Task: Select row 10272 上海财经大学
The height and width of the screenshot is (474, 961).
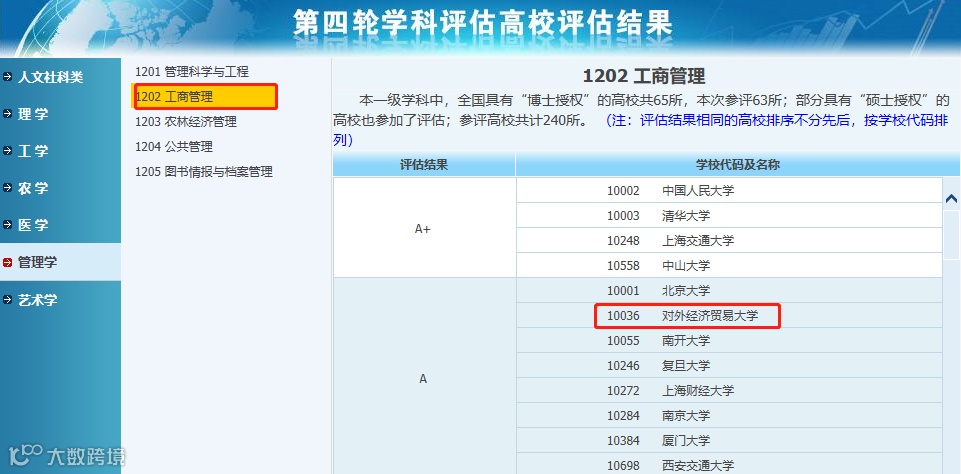Action: click(729, 391)
